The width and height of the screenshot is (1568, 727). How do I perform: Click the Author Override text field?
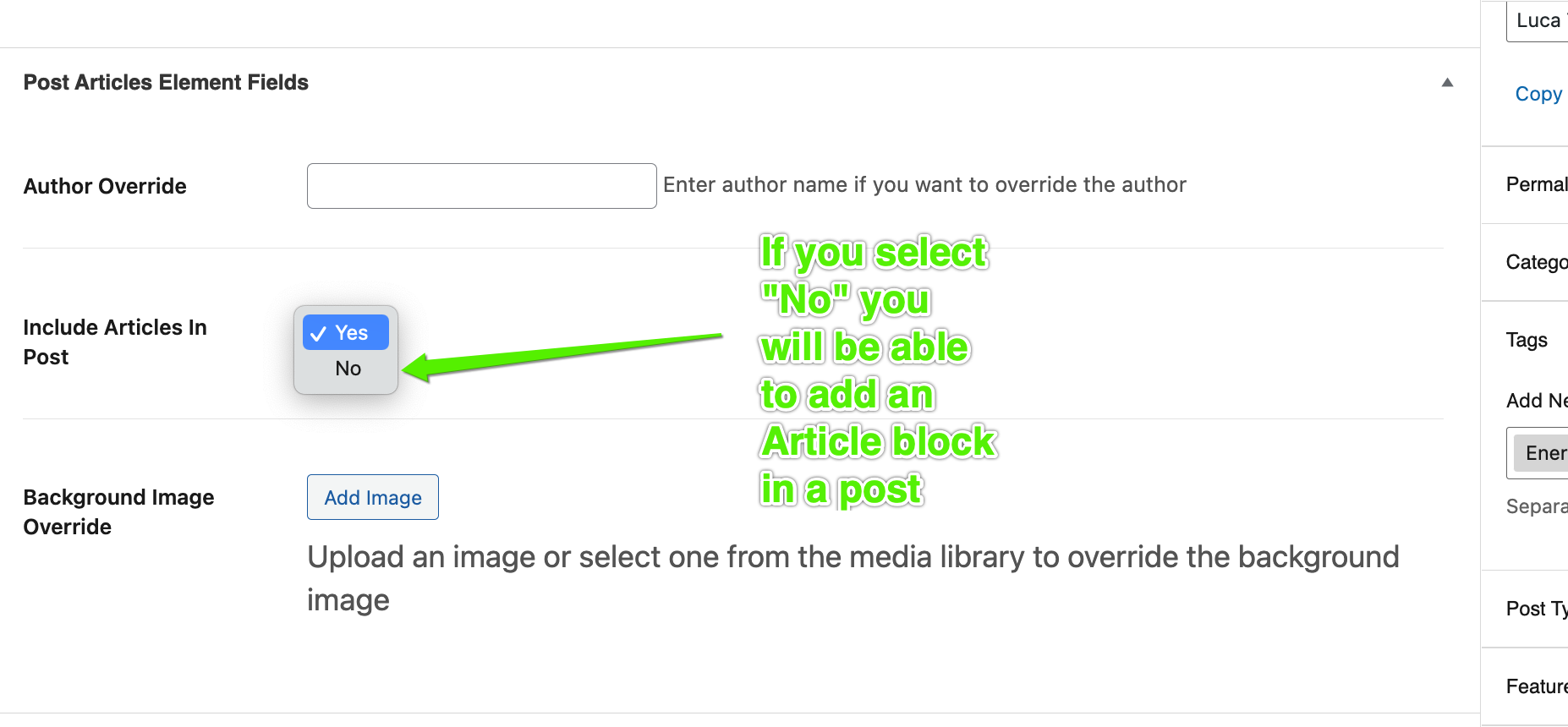pyautogui.click(x=481, y=186)
